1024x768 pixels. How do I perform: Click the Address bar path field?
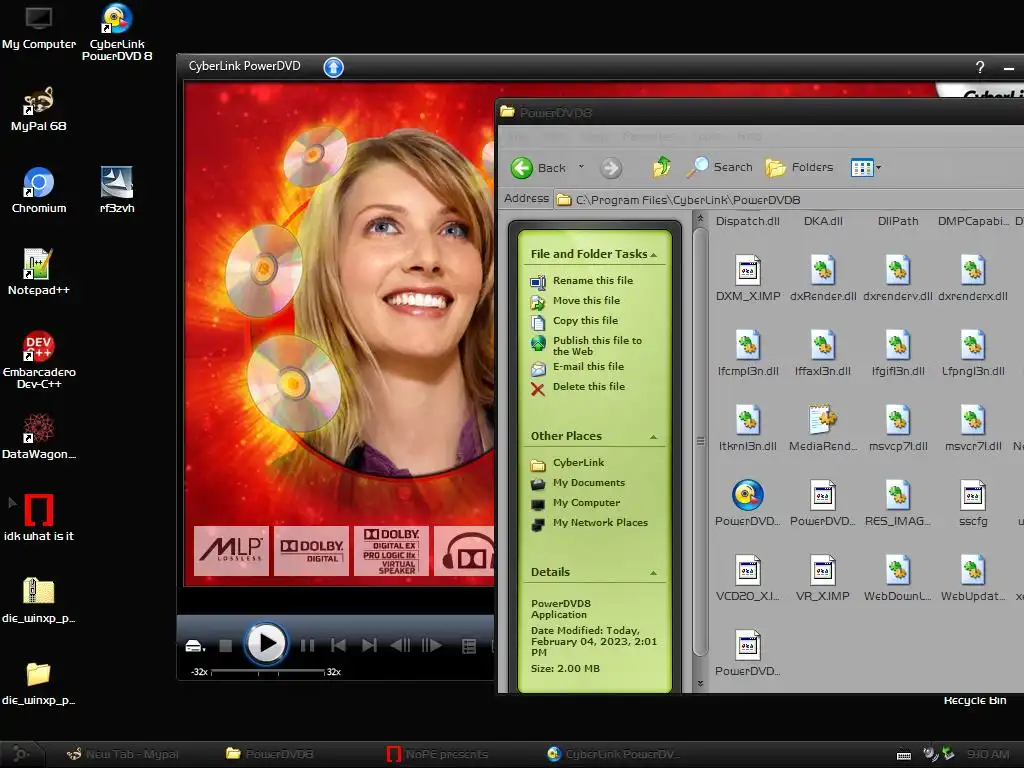point(790,200)
